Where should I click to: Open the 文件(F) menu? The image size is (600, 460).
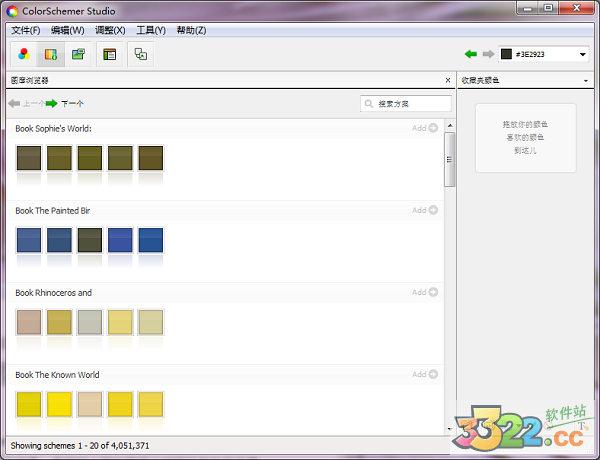(x=26, y=30)
